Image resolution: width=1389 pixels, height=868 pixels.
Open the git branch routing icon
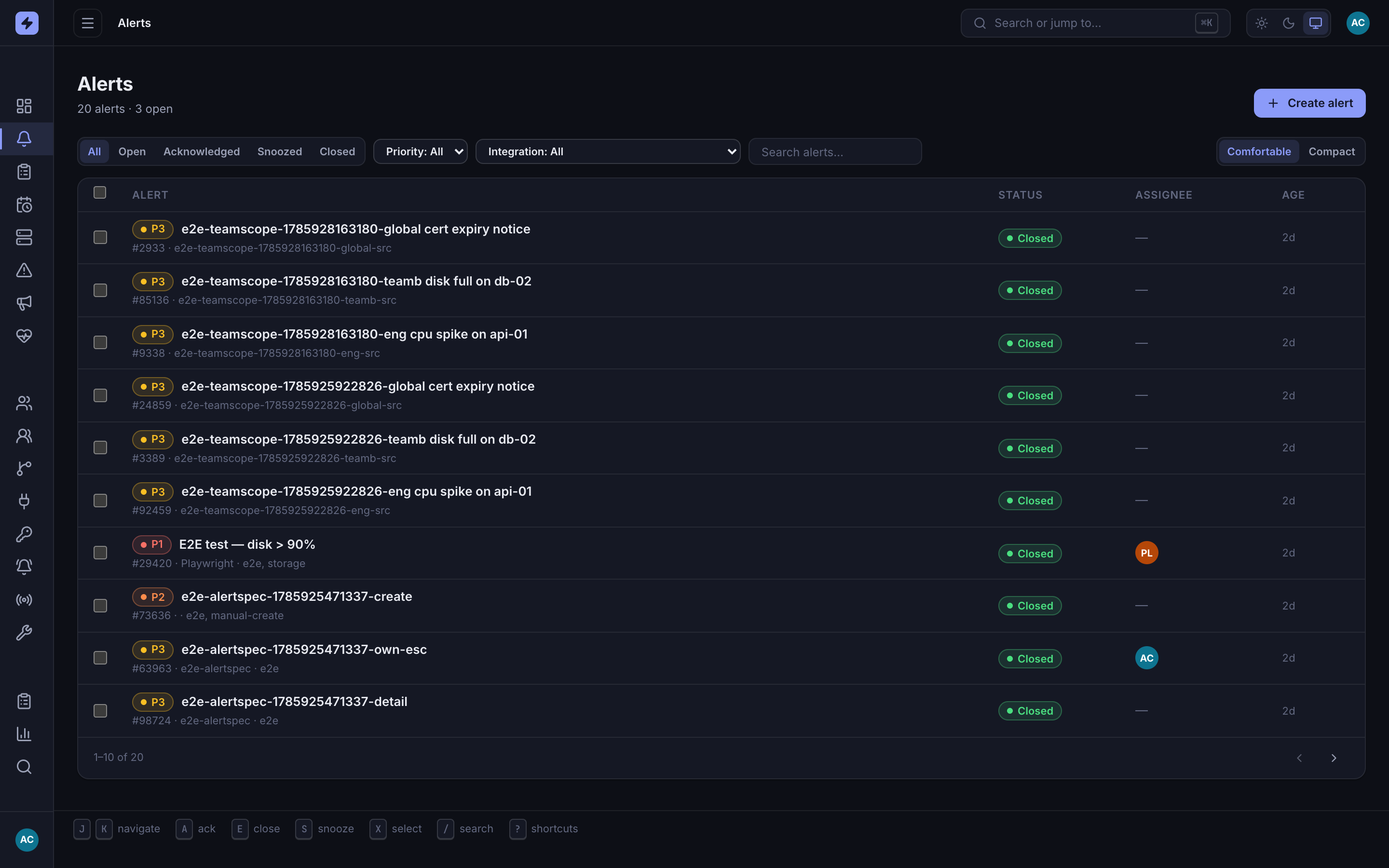pyautogui.click(x=24, y=468)
